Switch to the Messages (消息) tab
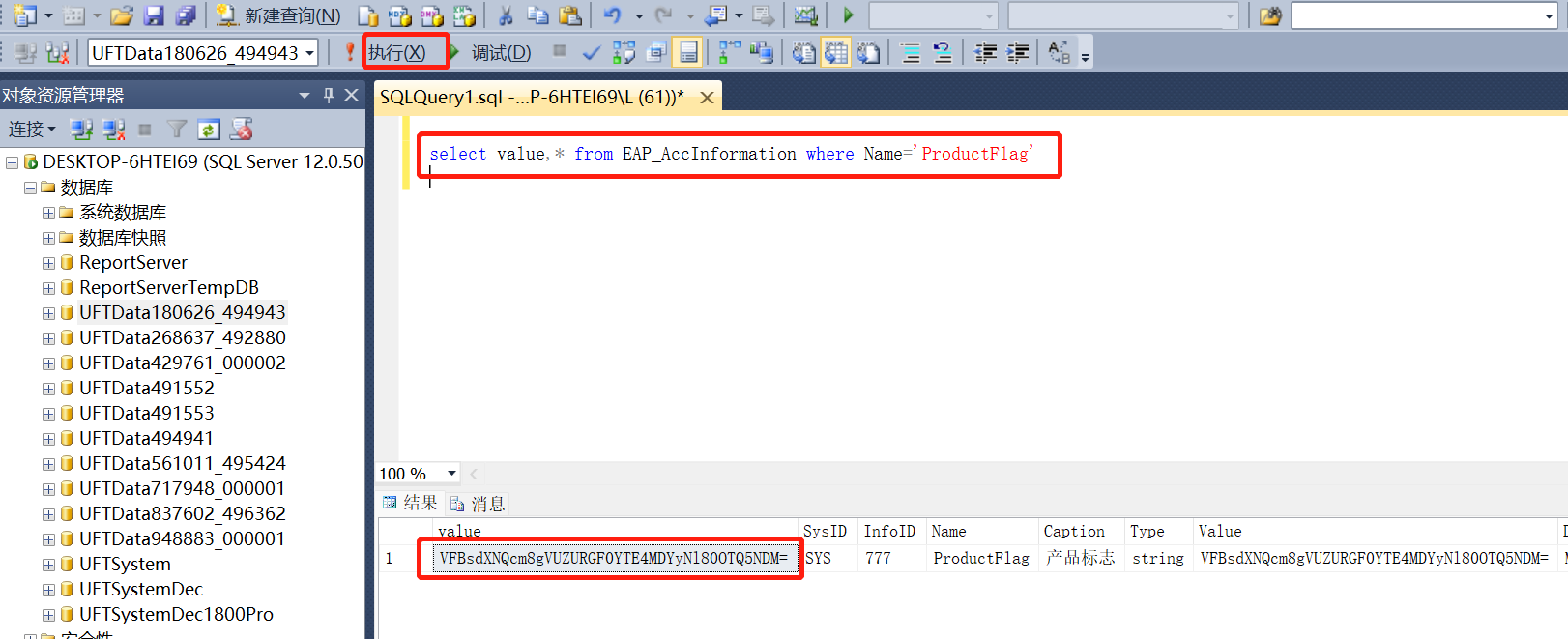The image size is (1568, 639). (x=479, y=504)
